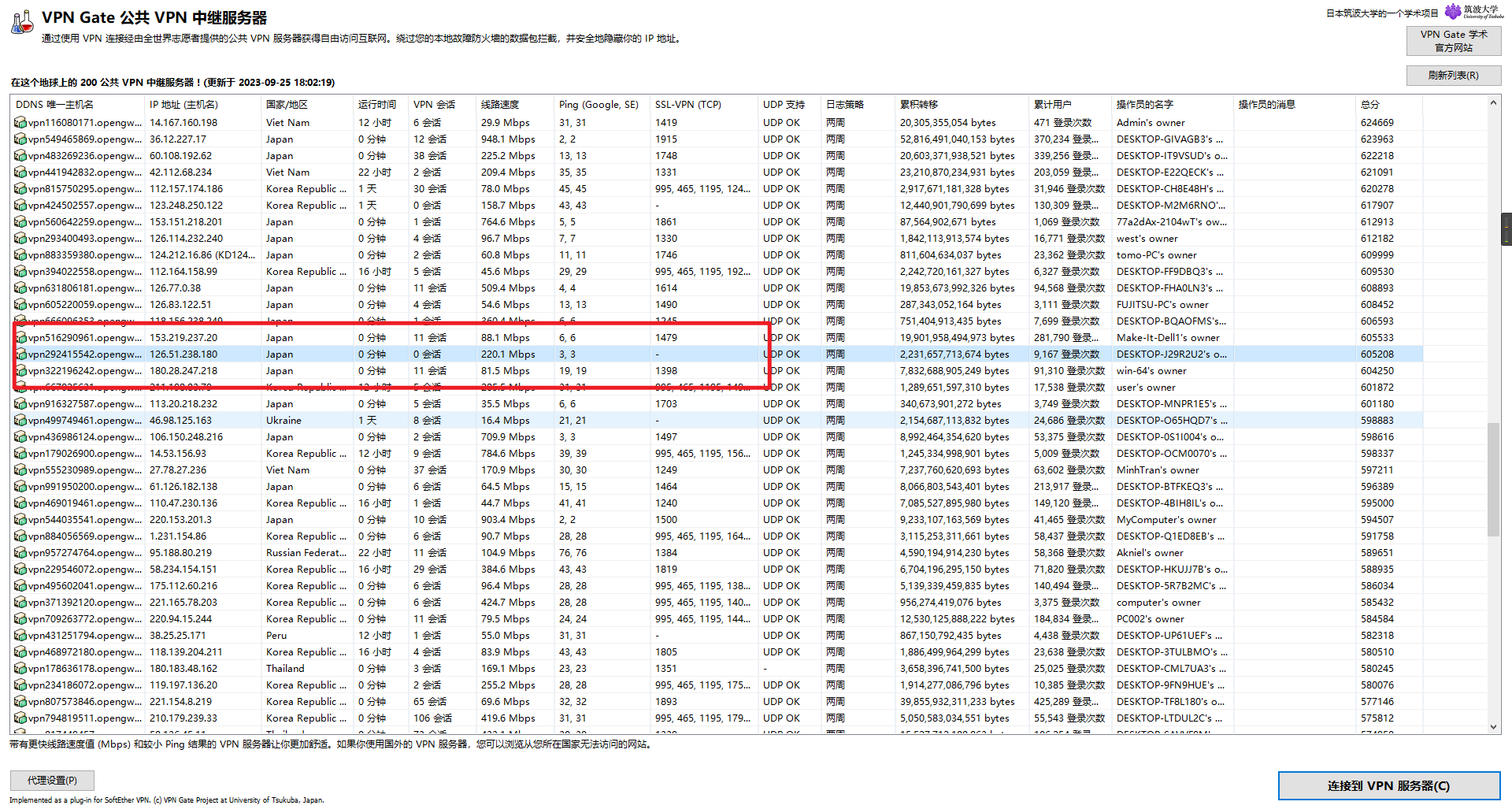Pick server icon for vpn293400493
1512x809 pixels.
[x=20, y=239]
